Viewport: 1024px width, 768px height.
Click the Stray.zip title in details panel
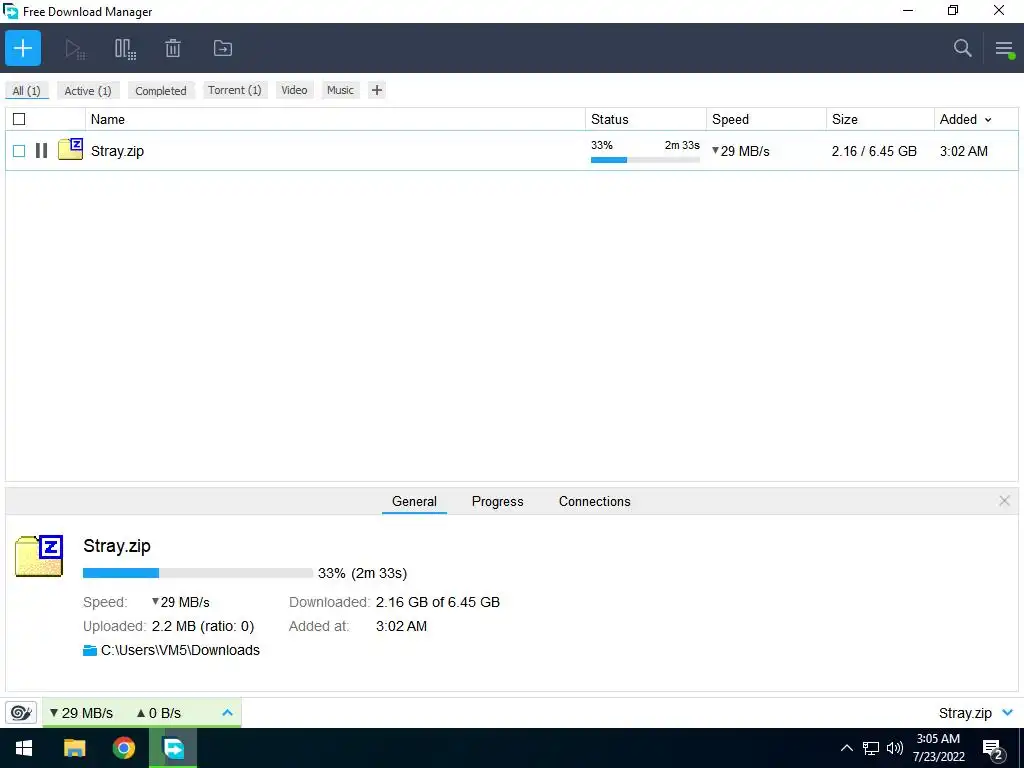[x=117, y=546]
